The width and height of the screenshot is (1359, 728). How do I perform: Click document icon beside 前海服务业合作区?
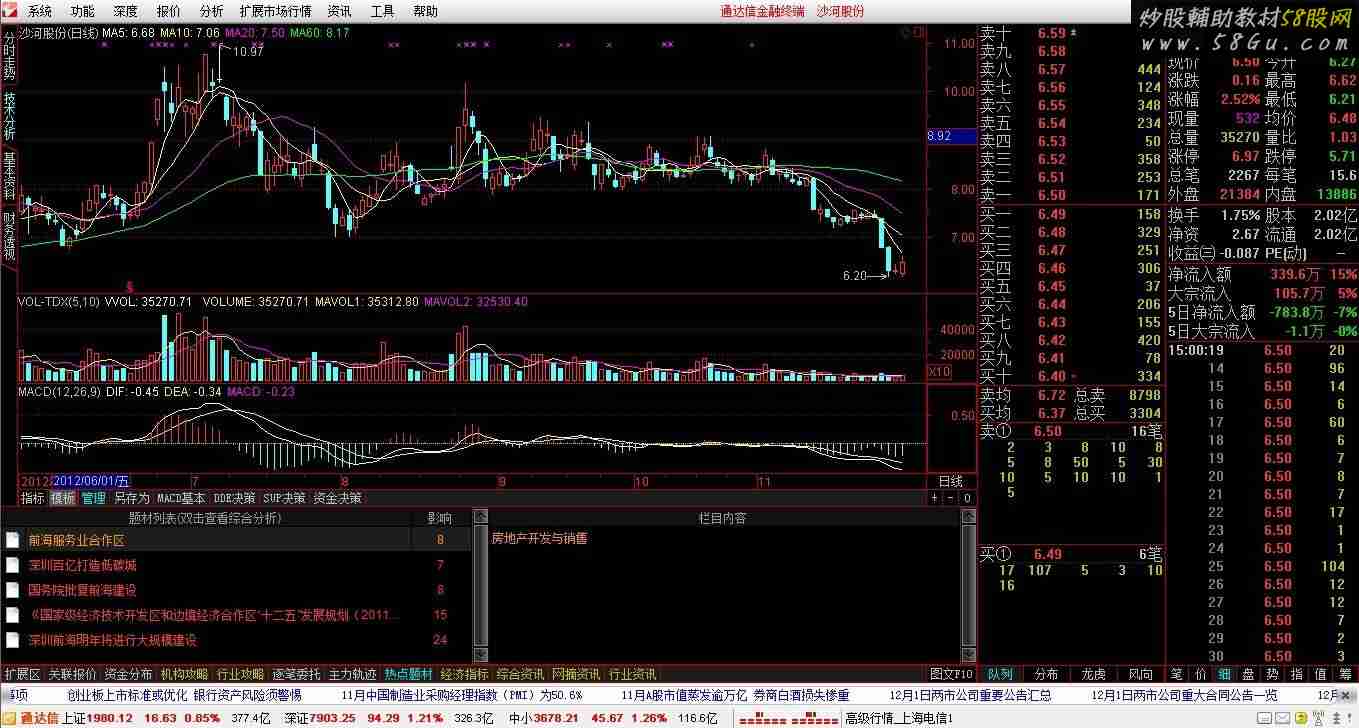[x=13, y=540]
